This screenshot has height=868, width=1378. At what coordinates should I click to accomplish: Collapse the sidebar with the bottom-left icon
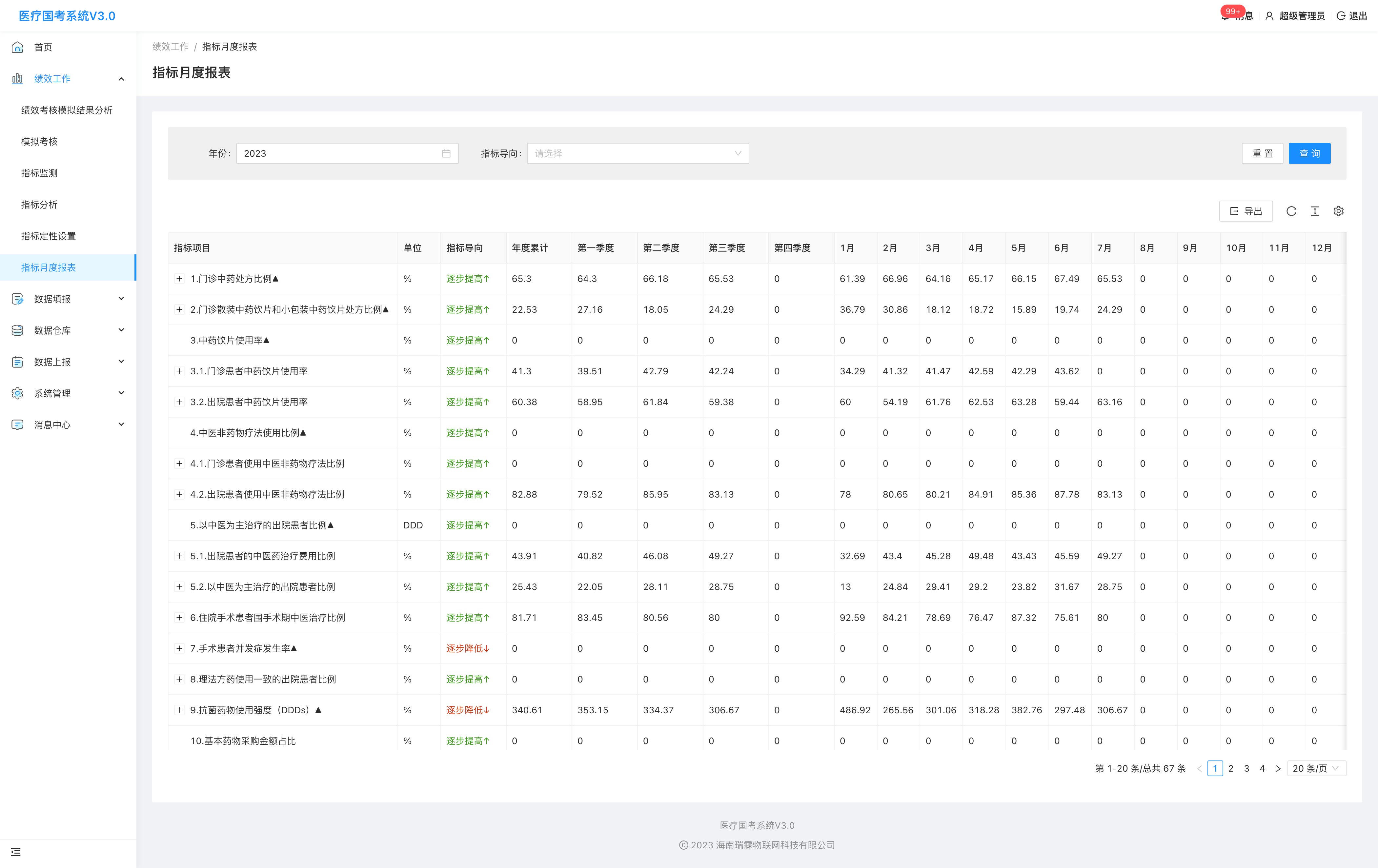coord(15,852)
